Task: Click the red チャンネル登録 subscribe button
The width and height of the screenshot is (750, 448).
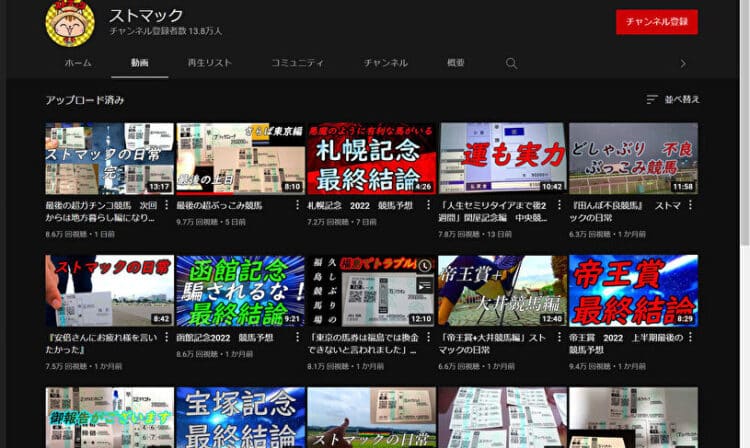Action: point(657,22)
